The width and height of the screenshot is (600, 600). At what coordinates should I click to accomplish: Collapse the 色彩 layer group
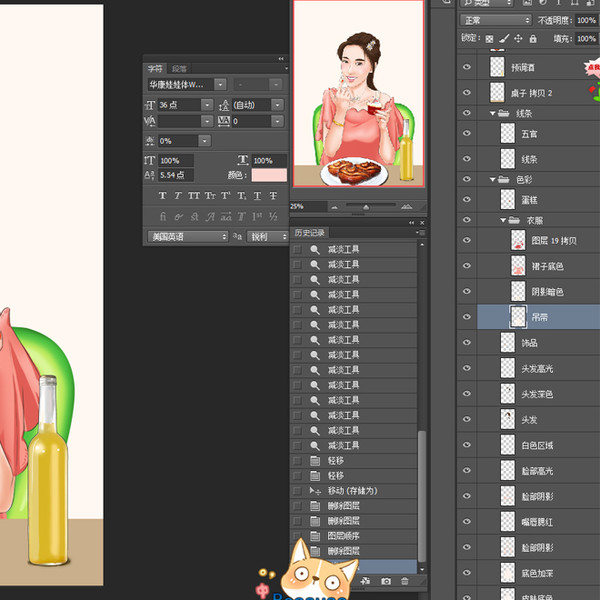click(x=493, y=179)
